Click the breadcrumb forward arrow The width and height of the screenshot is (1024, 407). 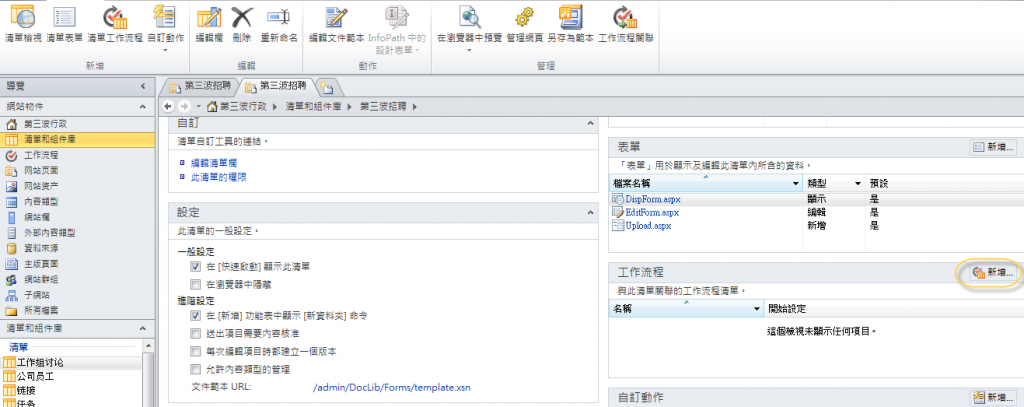184,106
